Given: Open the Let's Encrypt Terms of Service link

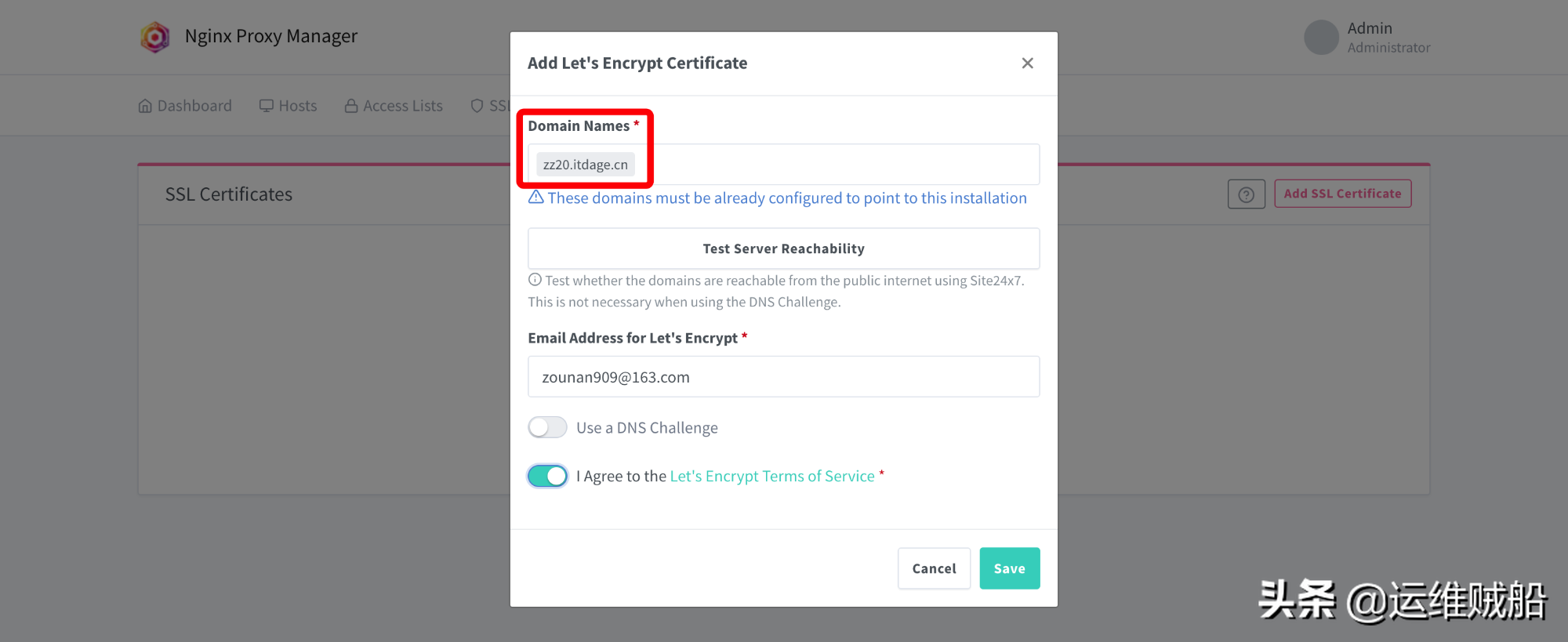Looking at the screenshot, I should pyautogui.click(x=771, y=476).
